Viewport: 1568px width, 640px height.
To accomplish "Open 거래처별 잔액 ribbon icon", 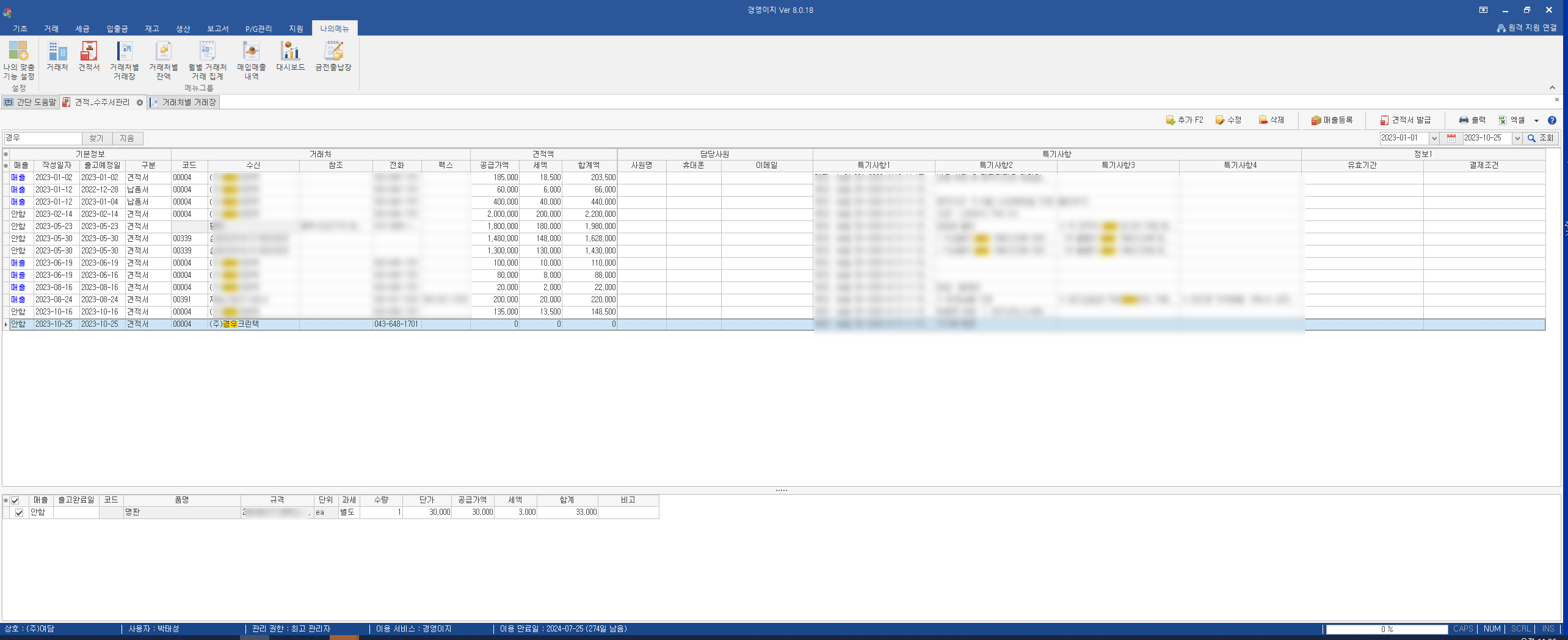I will [x=163, y=60].
